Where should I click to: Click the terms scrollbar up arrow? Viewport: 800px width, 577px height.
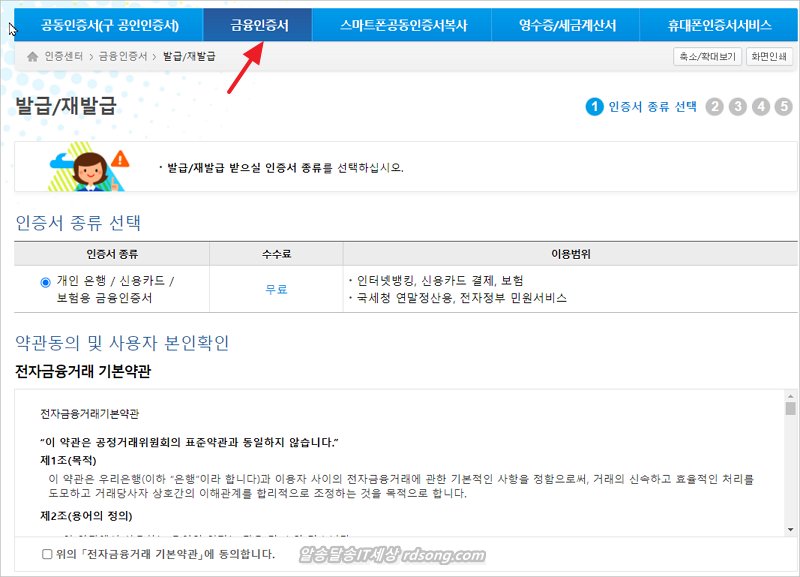[x=790, y=395]
